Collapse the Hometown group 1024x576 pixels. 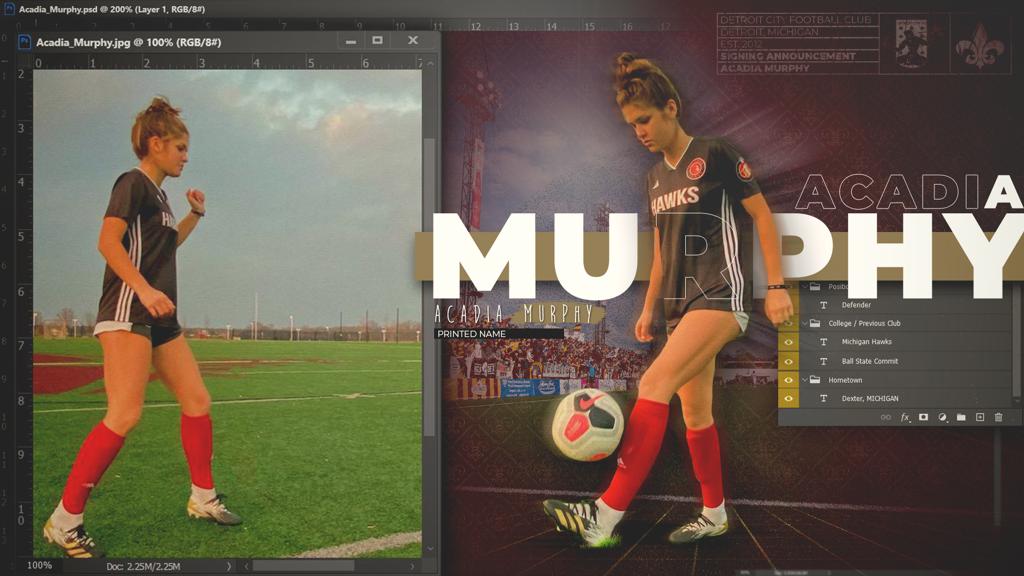[x=805, y=379]
